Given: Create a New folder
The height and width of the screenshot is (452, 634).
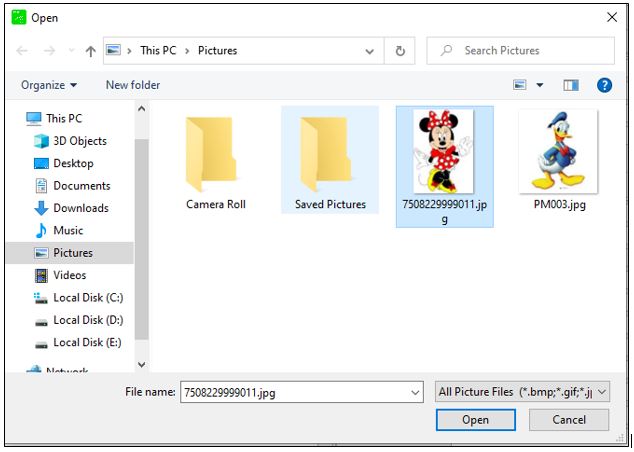Looking at the screenshot, I should pyautogui.click(x=133, y=85).
